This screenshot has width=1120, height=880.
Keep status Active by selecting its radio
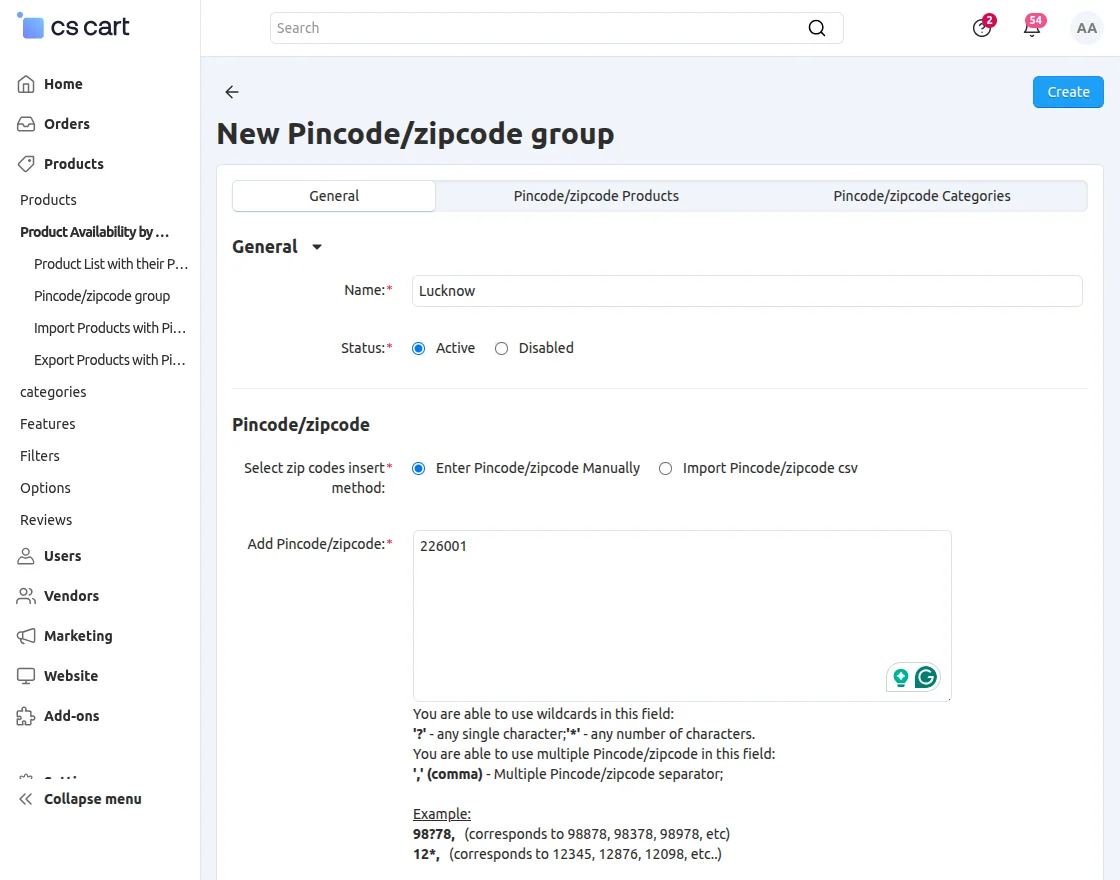(x=418, y=348)
